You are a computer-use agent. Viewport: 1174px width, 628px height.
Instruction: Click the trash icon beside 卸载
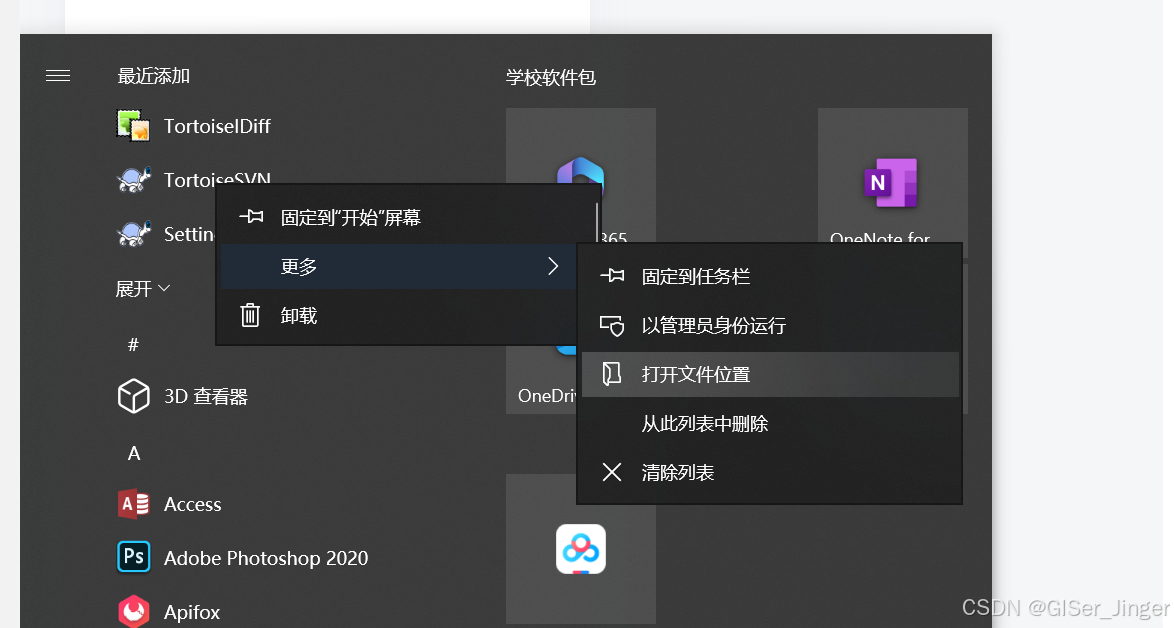coord(250,315)
